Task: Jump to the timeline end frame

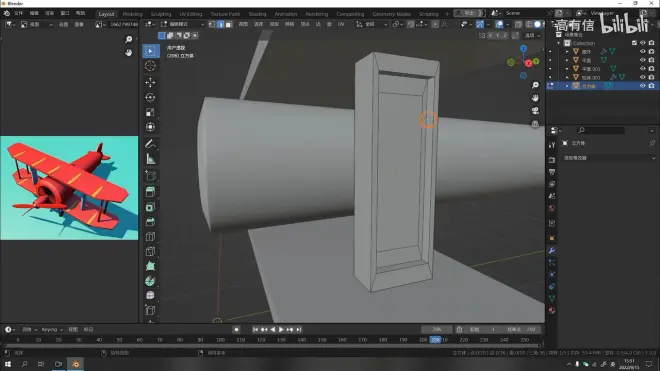Action: (x=299, y=329)
